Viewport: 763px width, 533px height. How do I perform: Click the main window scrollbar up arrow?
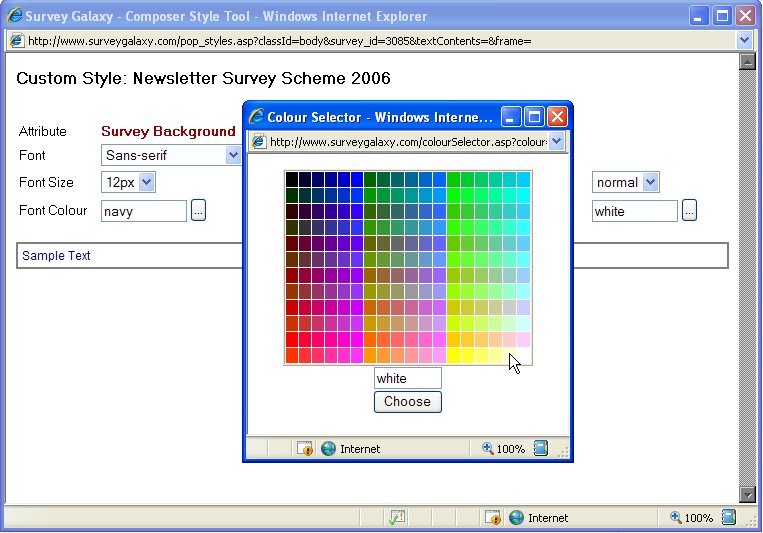coord(746,62)
